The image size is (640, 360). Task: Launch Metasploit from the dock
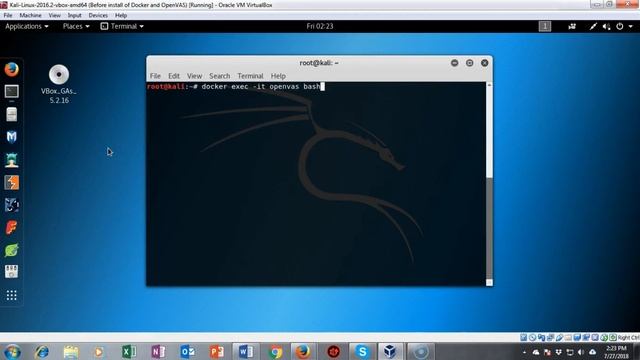click(x=11, y=137)
